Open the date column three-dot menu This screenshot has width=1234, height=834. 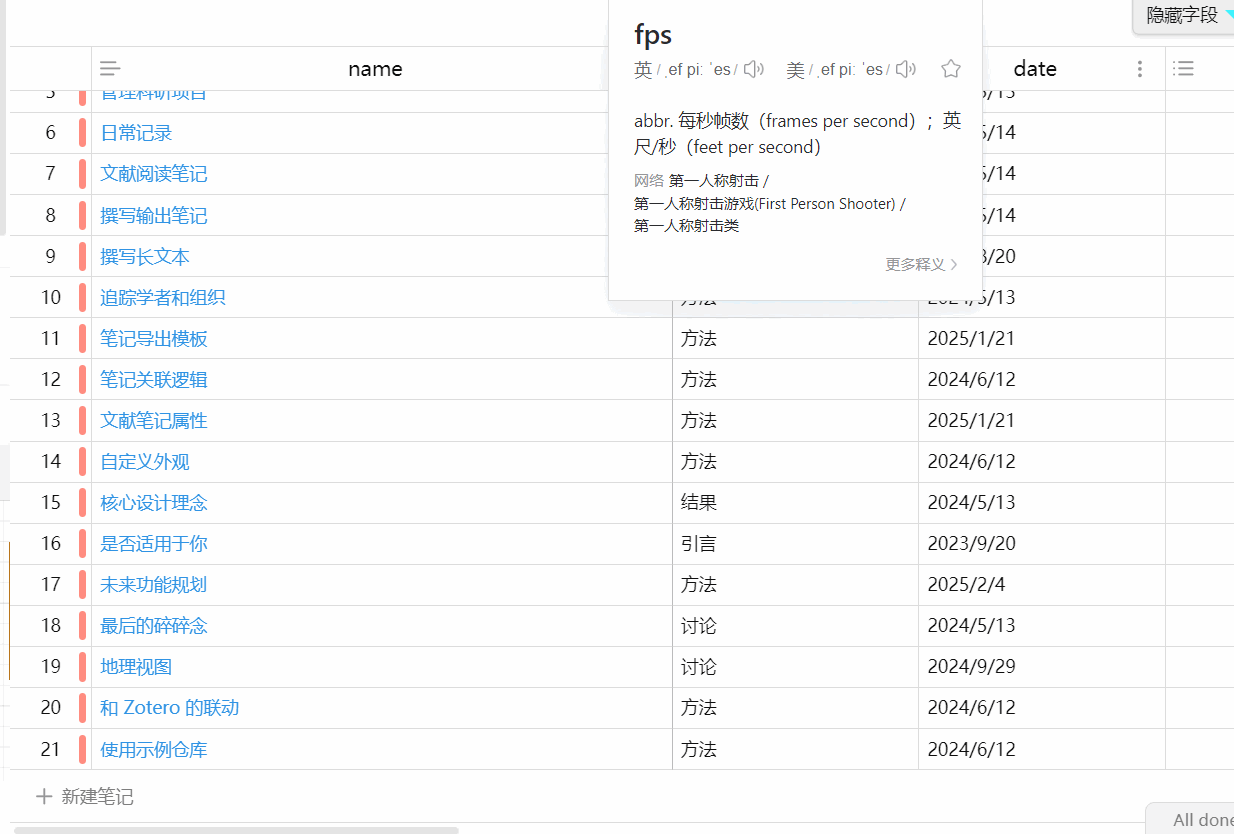tap(1140, 69)
